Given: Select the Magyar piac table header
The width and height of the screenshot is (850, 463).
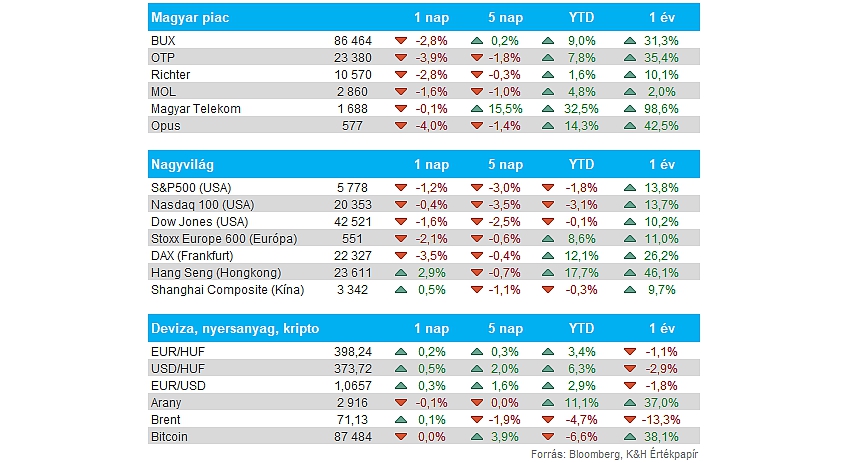Looking at the screenshot, I should point(424,17).
